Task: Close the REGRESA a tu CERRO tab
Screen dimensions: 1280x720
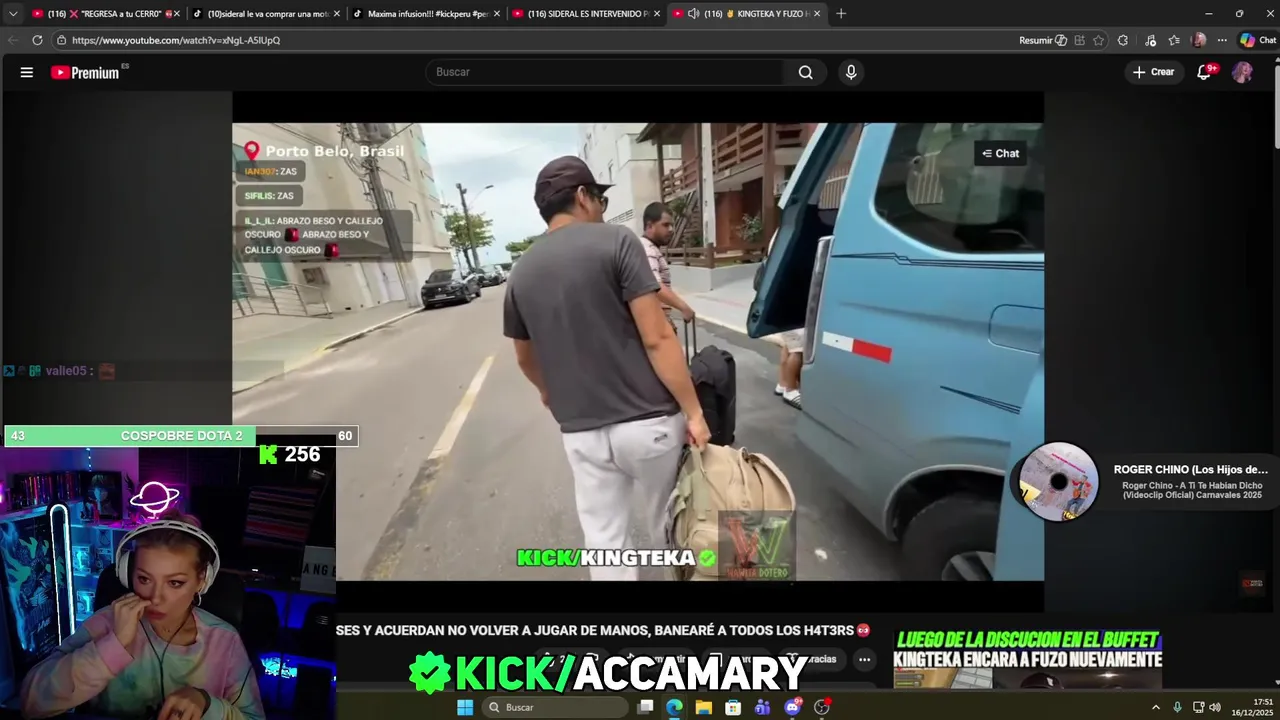Action: point(177,14)
